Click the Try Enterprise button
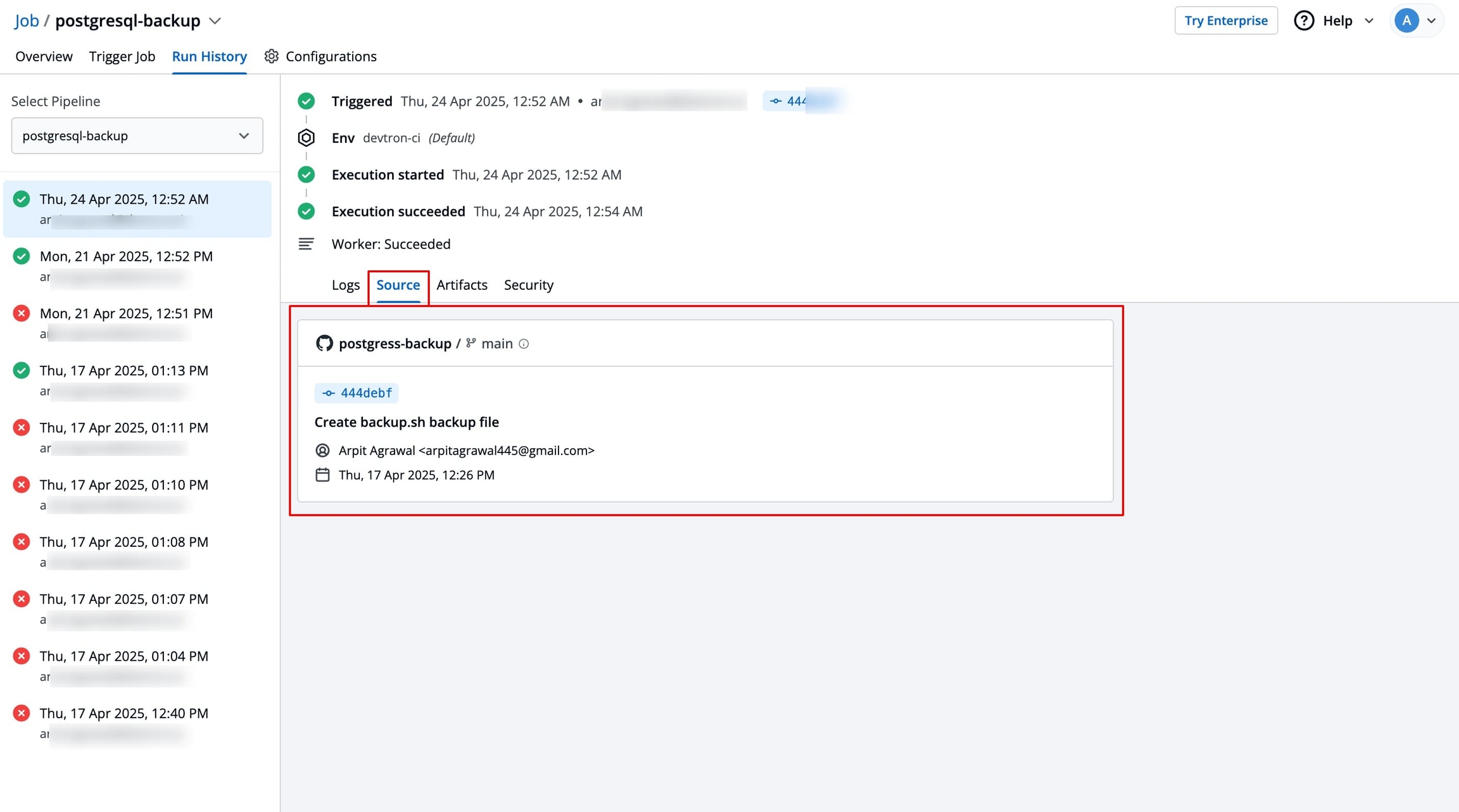The height and width of the screenshot is (812, 1459). click(x=1226, y=20)
